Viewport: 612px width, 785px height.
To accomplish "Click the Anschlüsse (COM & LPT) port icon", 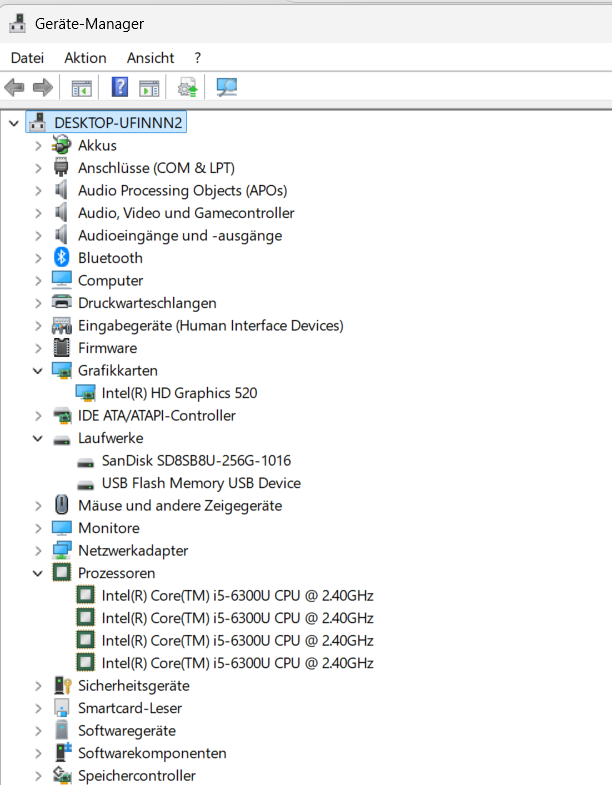I will click(61, 168).
